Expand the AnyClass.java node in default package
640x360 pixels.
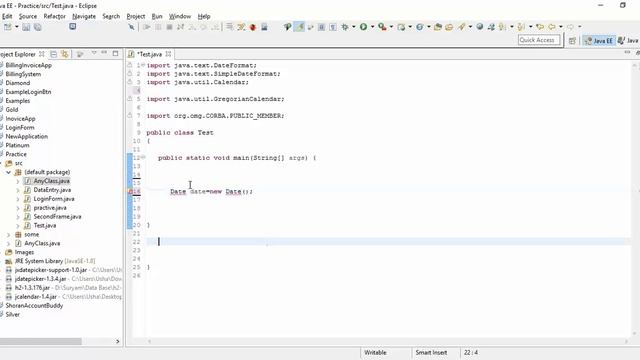tap(18, 181)
